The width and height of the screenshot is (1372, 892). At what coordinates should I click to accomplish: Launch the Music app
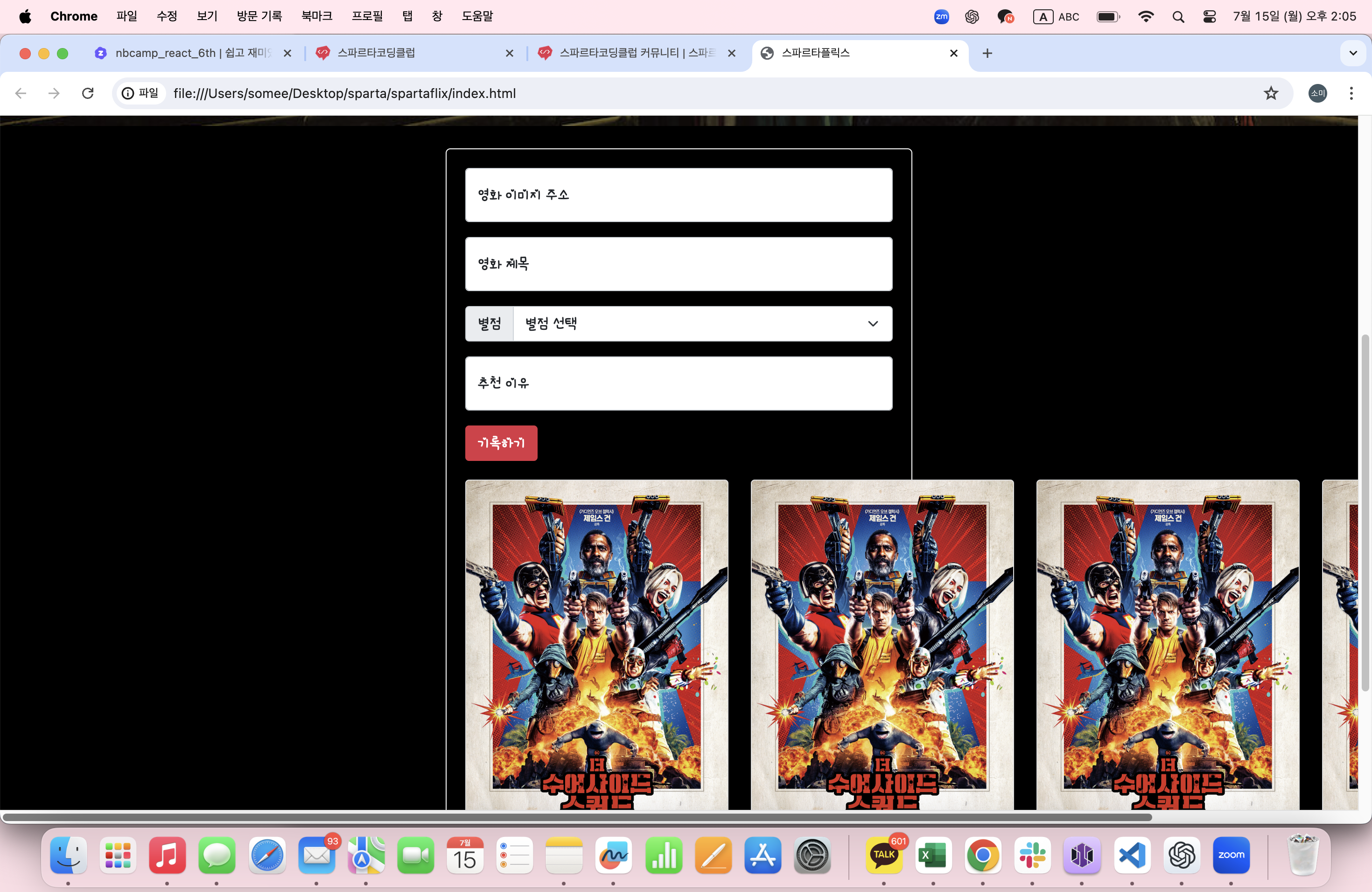click(167, 855)
